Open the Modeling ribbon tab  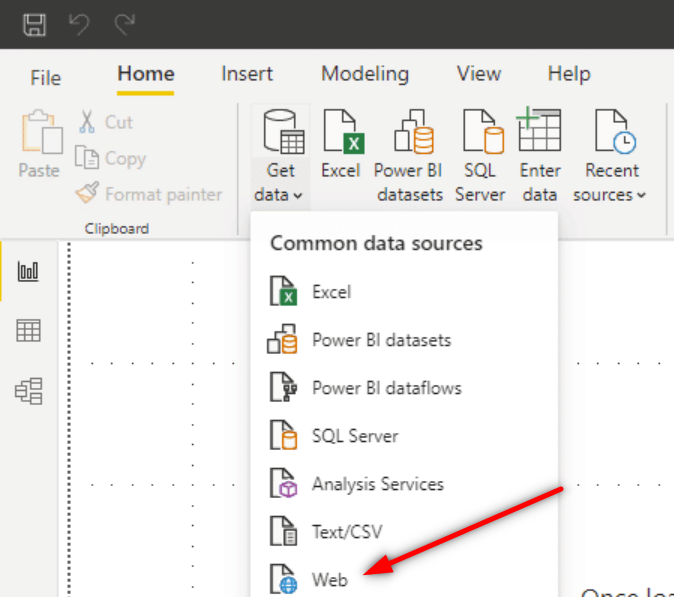pyautogui.click(x=365, y=74)
